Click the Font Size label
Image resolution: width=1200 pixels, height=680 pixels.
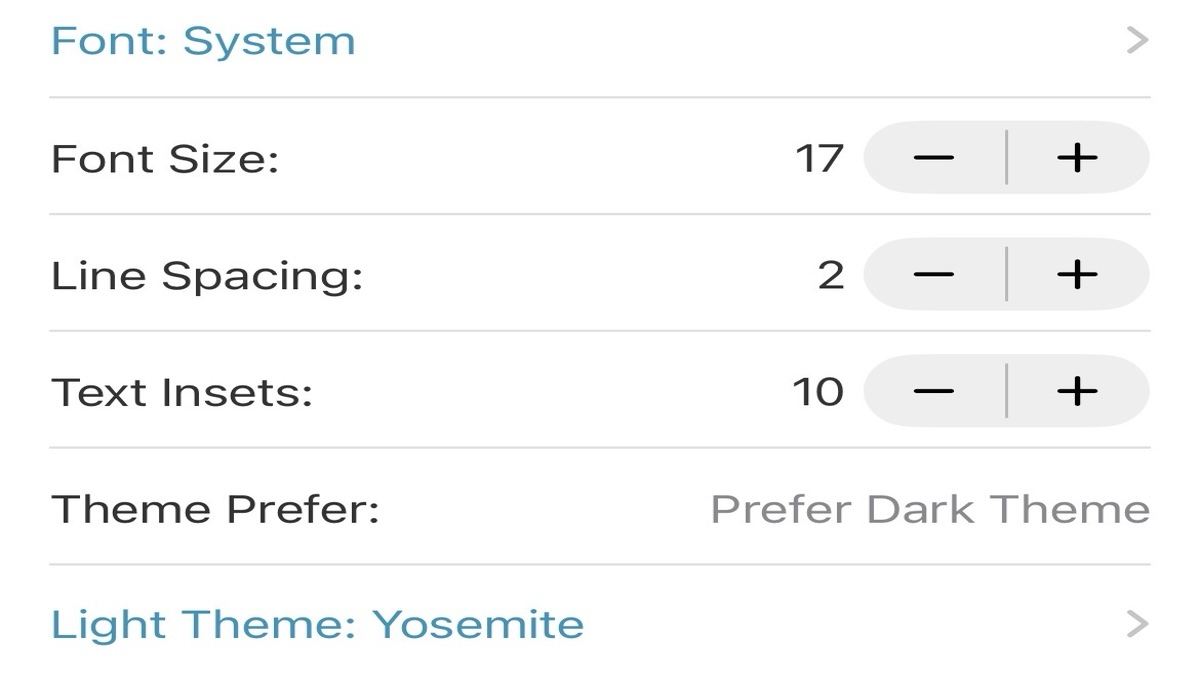(x=164, y=158)
